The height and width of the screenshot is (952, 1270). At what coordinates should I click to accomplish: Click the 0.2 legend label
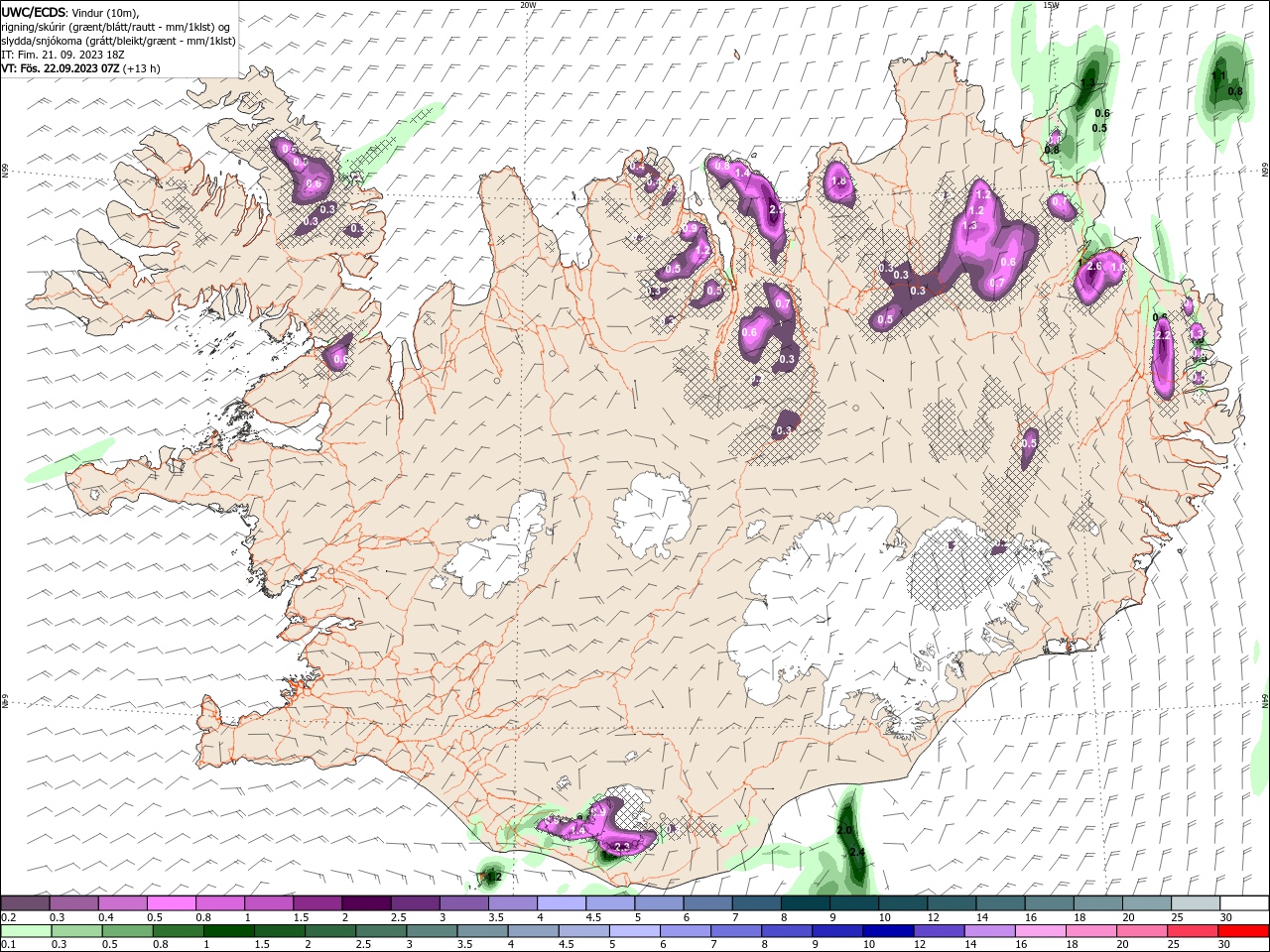tap(8, 917)
